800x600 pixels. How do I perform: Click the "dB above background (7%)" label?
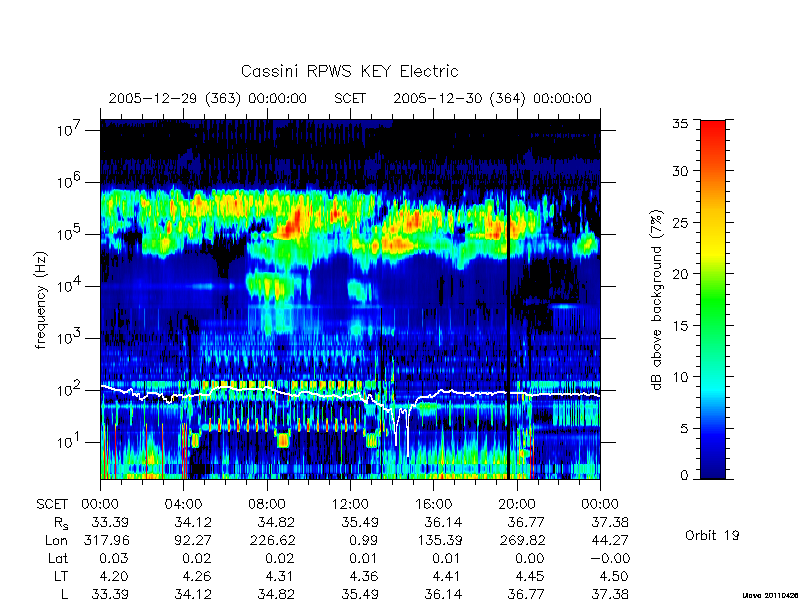[x=657, y=300]
